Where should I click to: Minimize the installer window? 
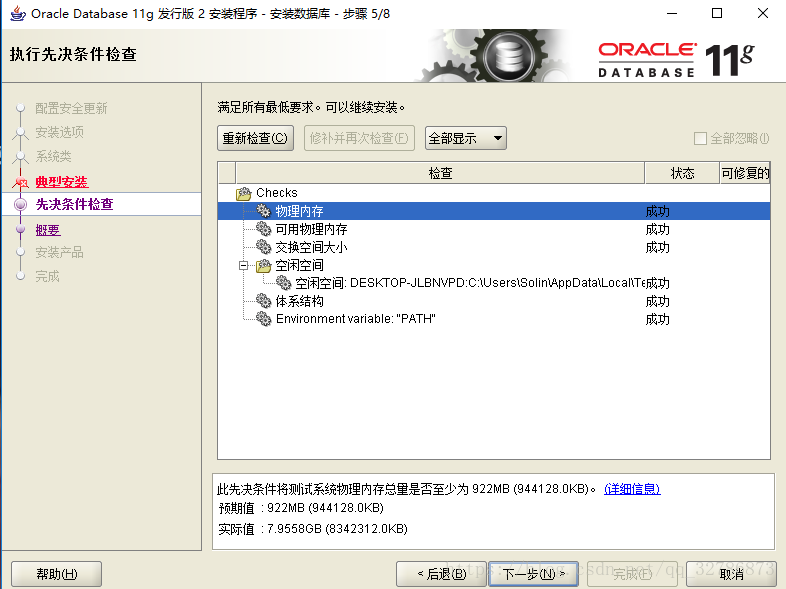(672, 14)
